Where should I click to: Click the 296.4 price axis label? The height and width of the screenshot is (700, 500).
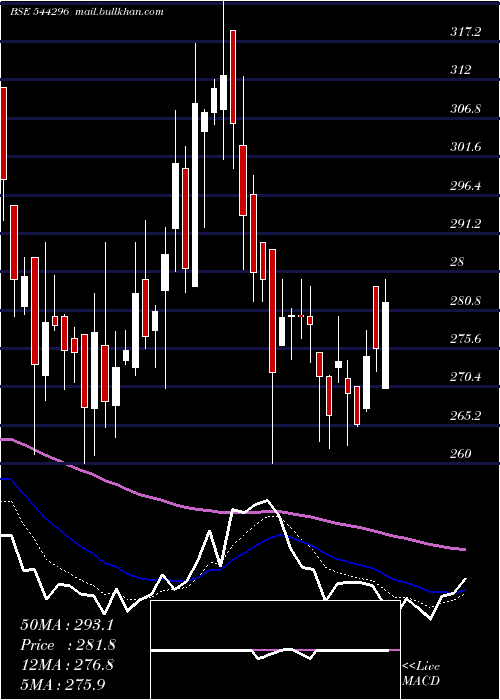point(465,185)
